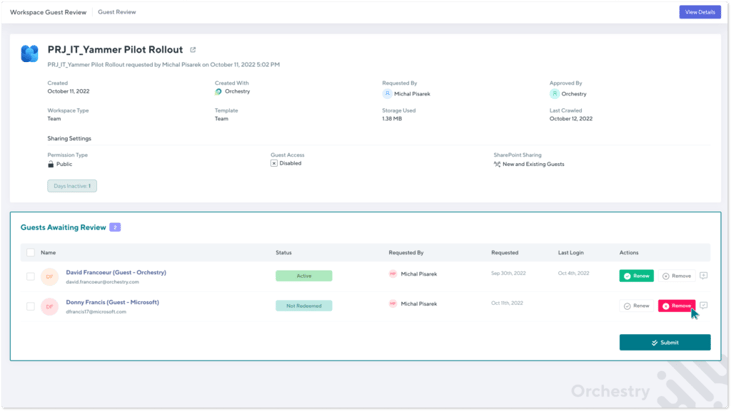This screenshot has width=731, height=411.
Task: Remove Donny Francis as guest
Action: (x=676, y=306)
